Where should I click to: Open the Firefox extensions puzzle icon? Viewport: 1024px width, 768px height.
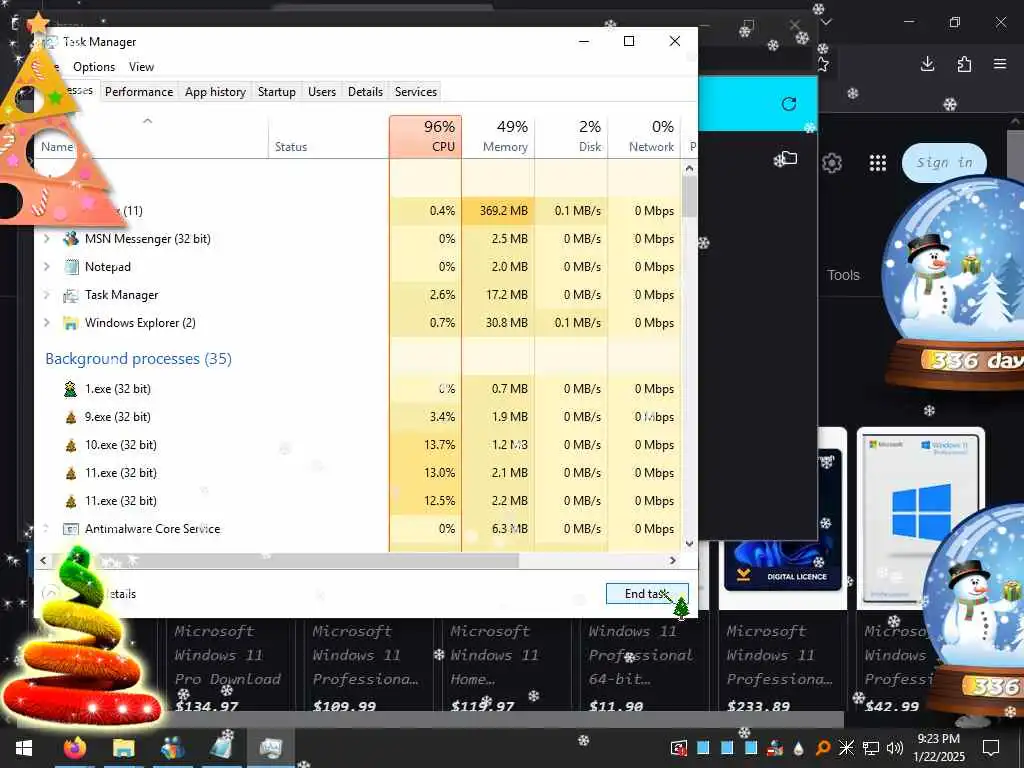964,64
